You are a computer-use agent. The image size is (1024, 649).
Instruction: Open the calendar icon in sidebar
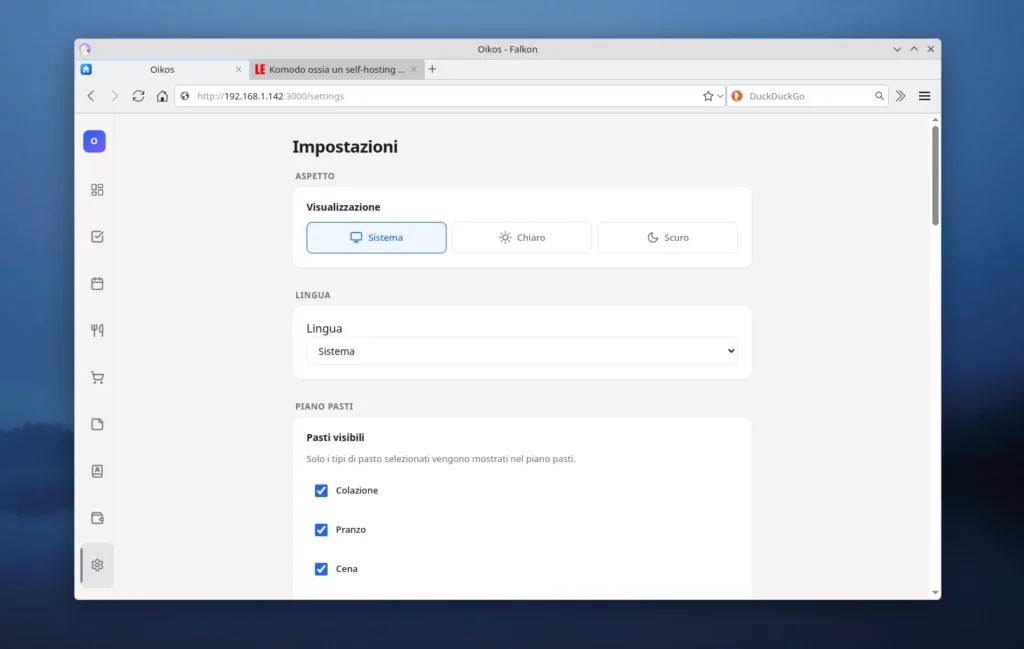97,284
